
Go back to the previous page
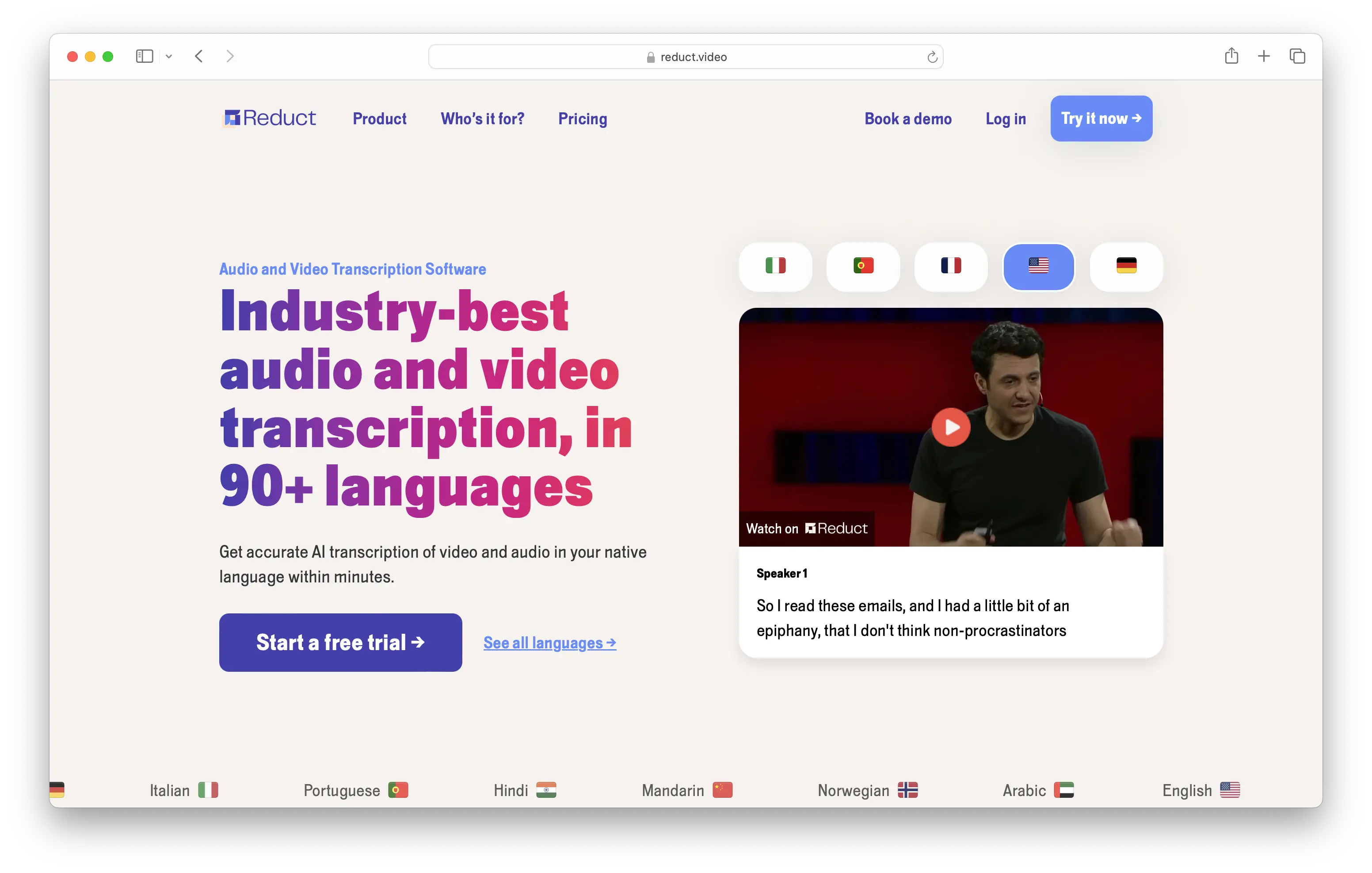tap(199, 57)
